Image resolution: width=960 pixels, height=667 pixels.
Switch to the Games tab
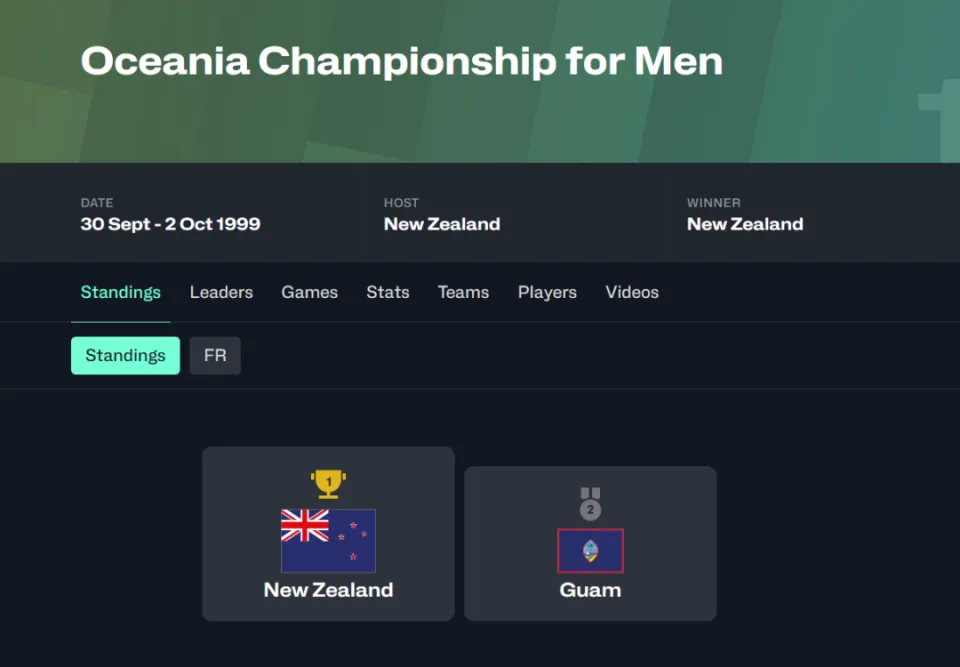pos(309,292)
